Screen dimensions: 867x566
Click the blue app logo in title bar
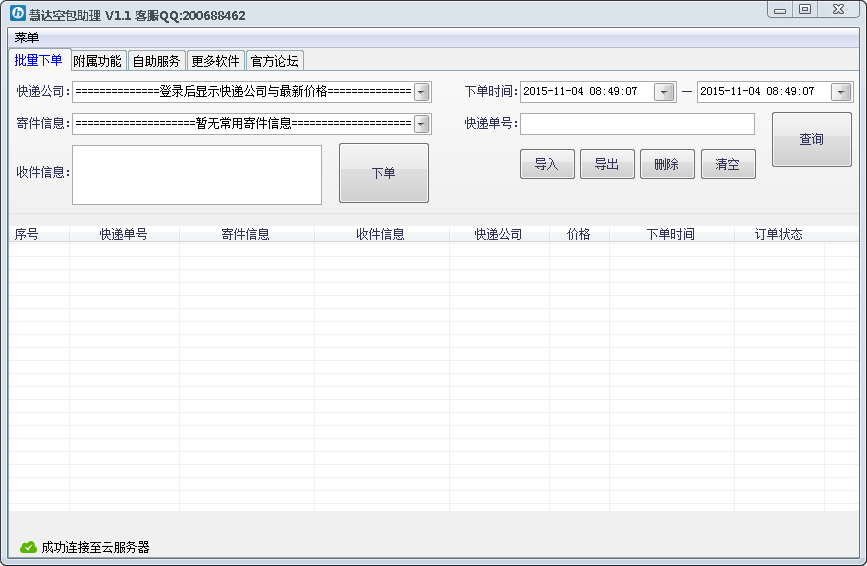click(18, 14)
